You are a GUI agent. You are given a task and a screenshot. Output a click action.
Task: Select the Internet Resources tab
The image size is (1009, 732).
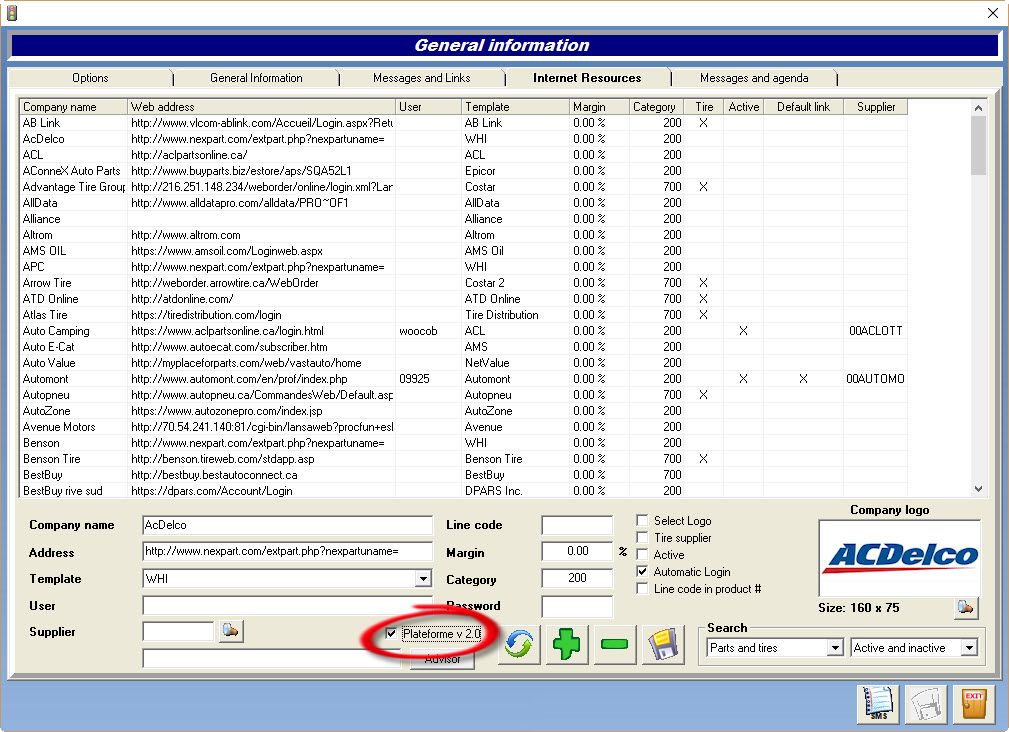pyautogui.click(x=587, y=78)
